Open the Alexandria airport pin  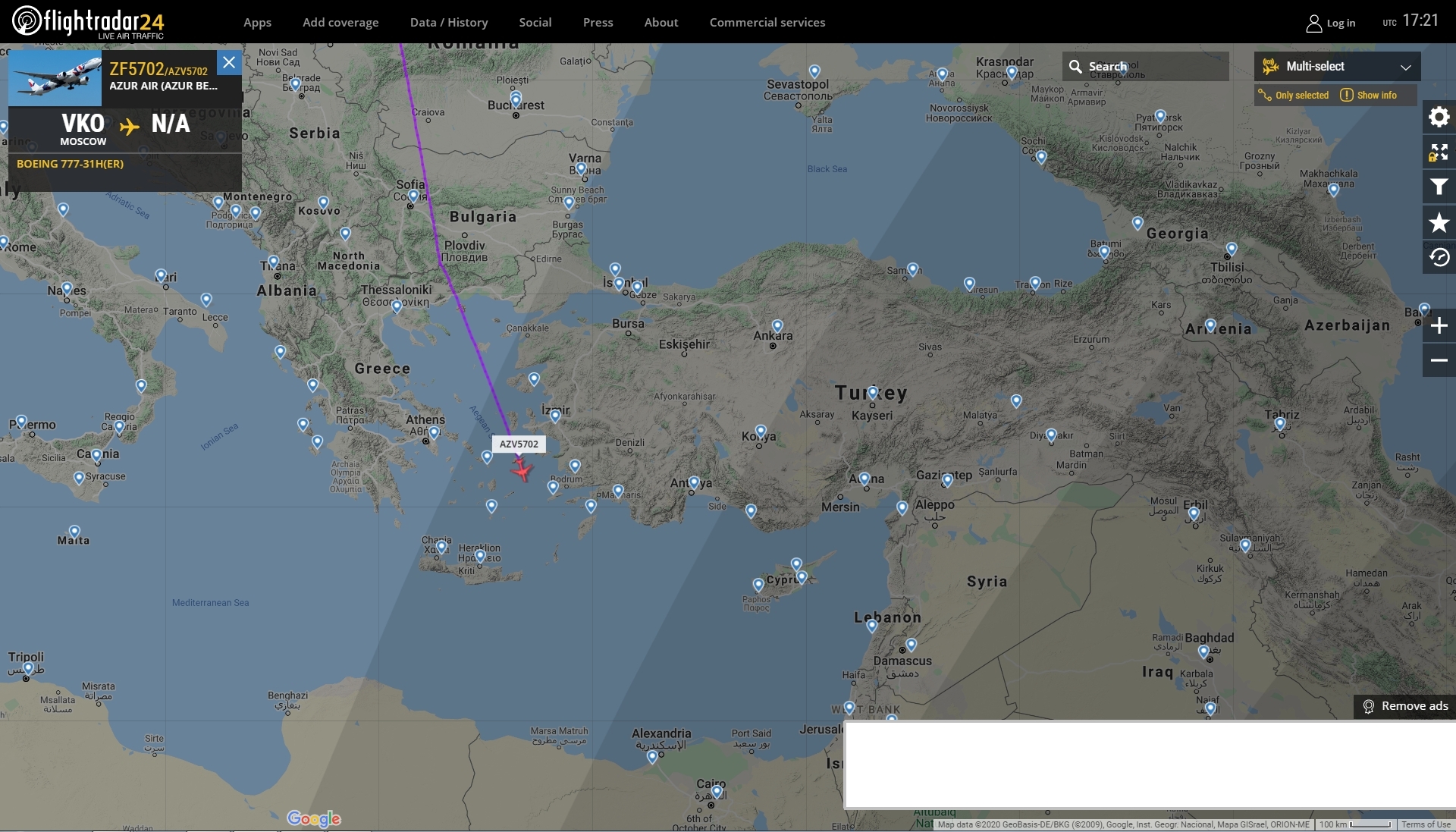(x=652, y=757)
